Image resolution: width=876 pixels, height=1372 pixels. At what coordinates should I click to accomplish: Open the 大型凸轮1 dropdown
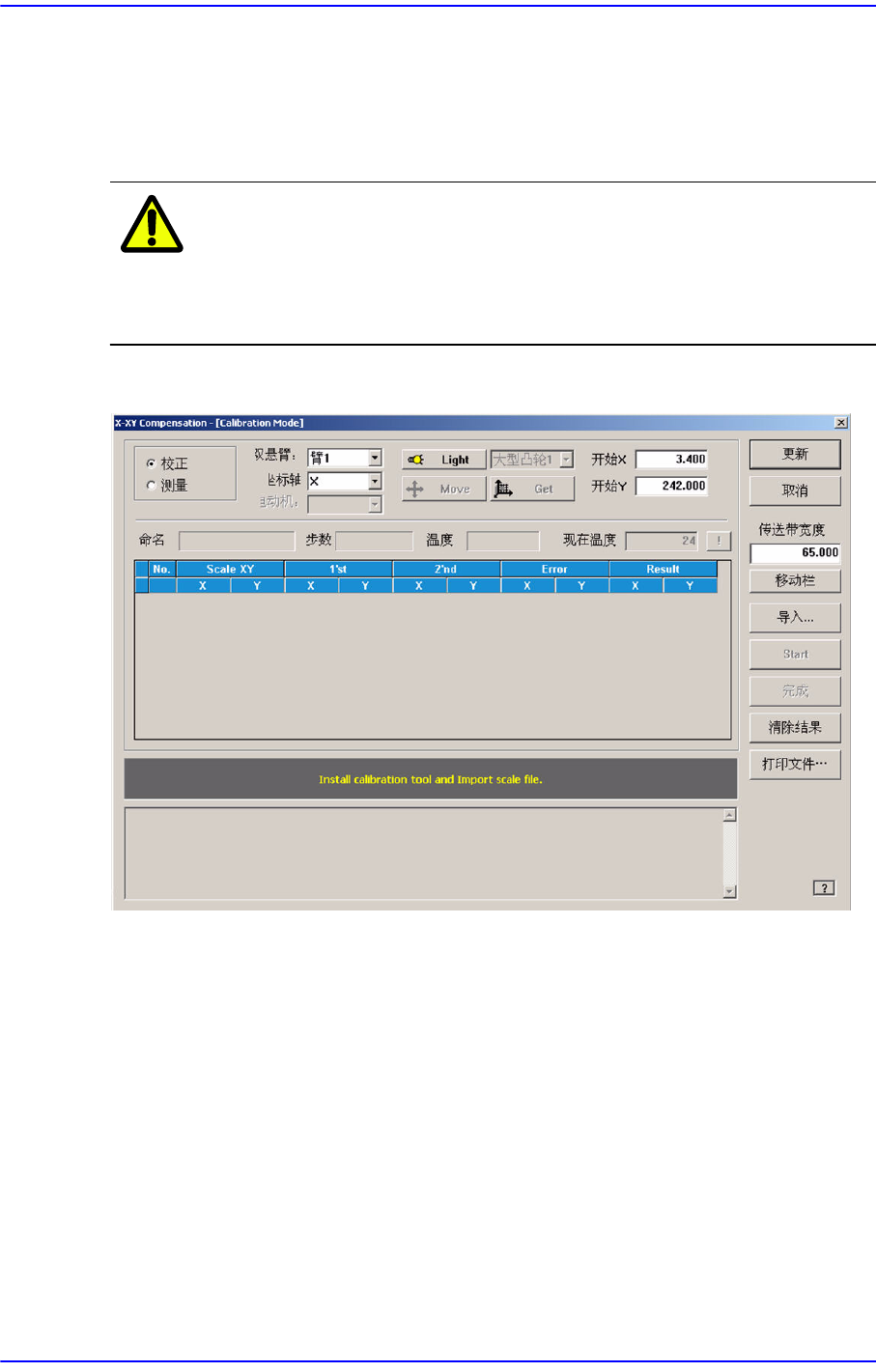click(567, 460)
